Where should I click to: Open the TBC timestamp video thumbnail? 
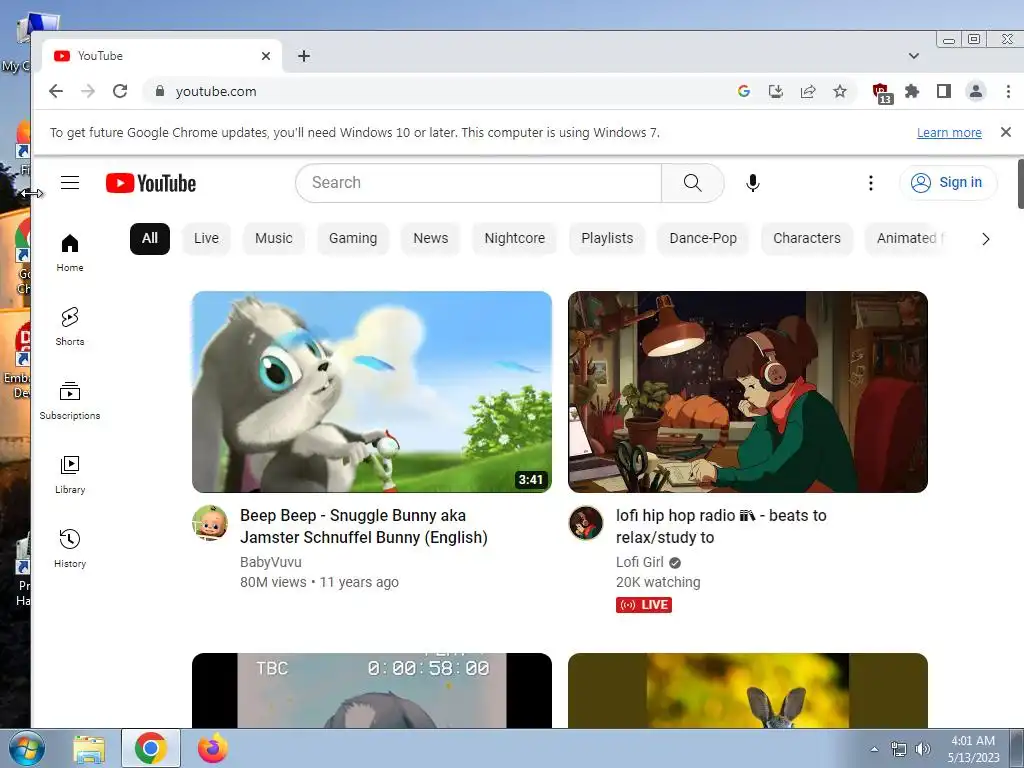pyautogui.click(x=372, y=691)
